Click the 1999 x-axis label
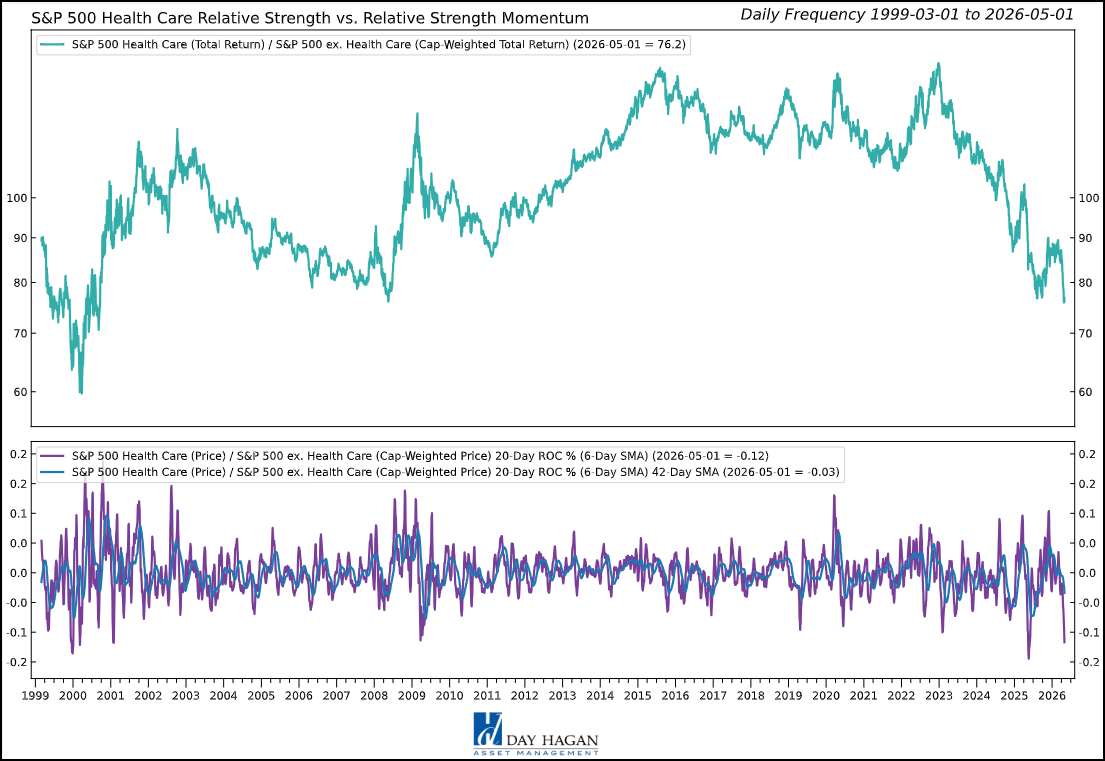The width and height of the screenshot is (1105, 761). (35, 695)
